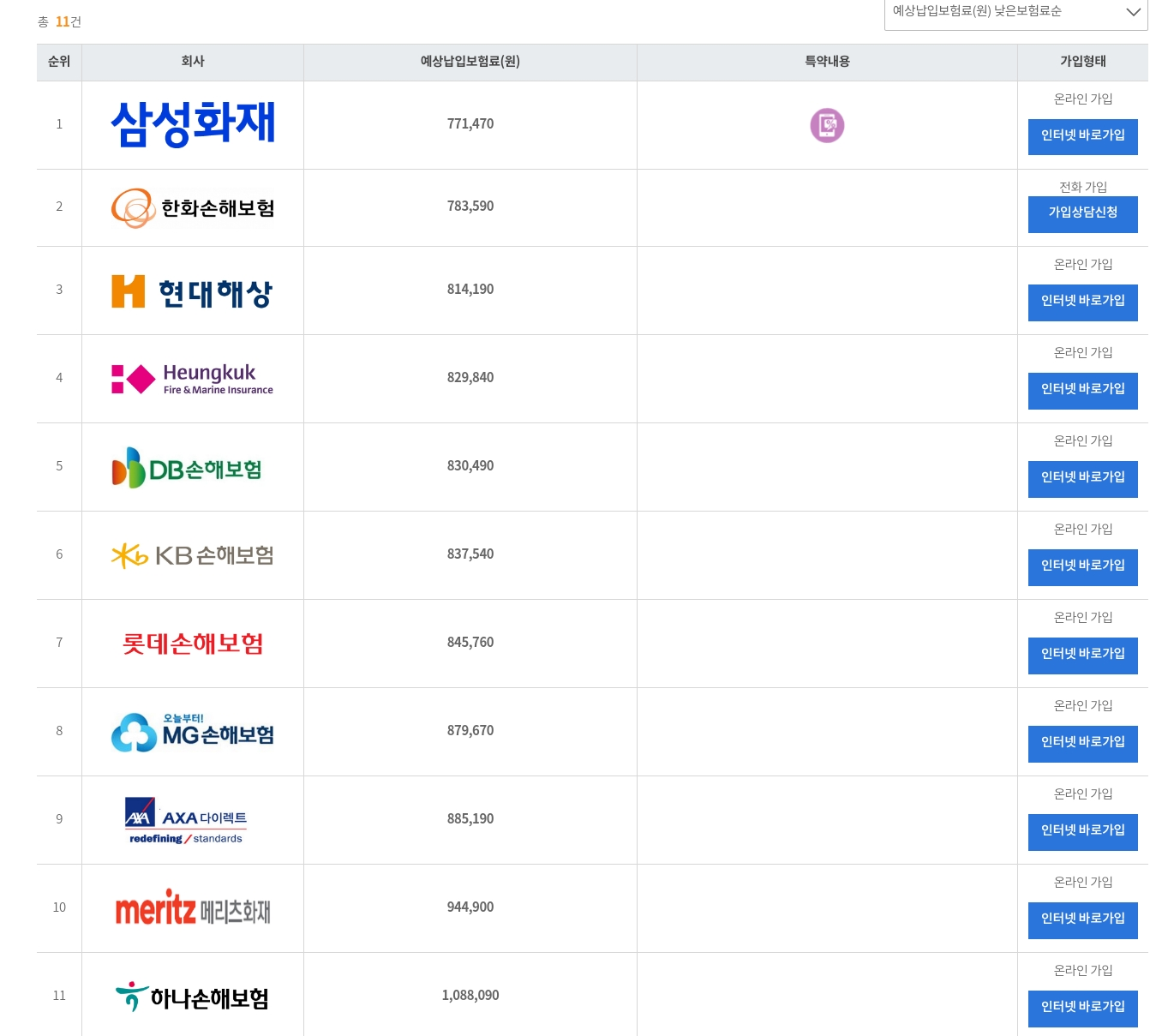Select the premium value 837,540
1174x1036 pixels.
tap(470, 554)
